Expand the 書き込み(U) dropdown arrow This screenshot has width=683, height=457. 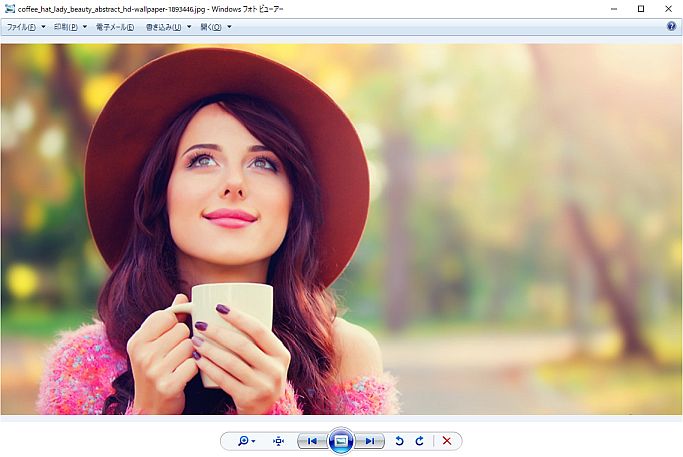tap(189, 27)
